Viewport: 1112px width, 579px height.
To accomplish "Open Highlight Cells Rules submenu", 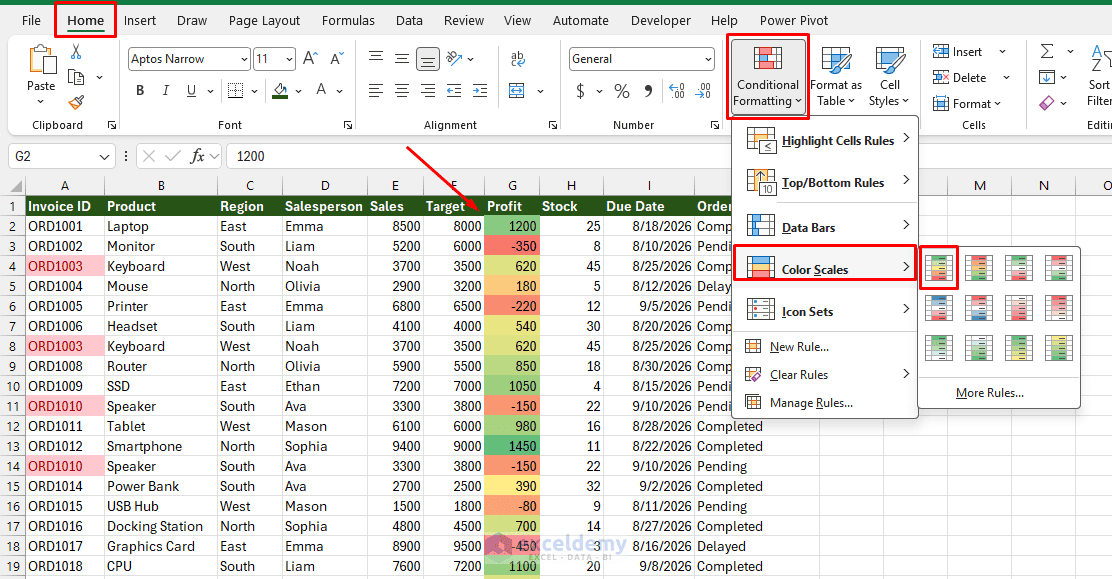I will (x=825, y=140).
